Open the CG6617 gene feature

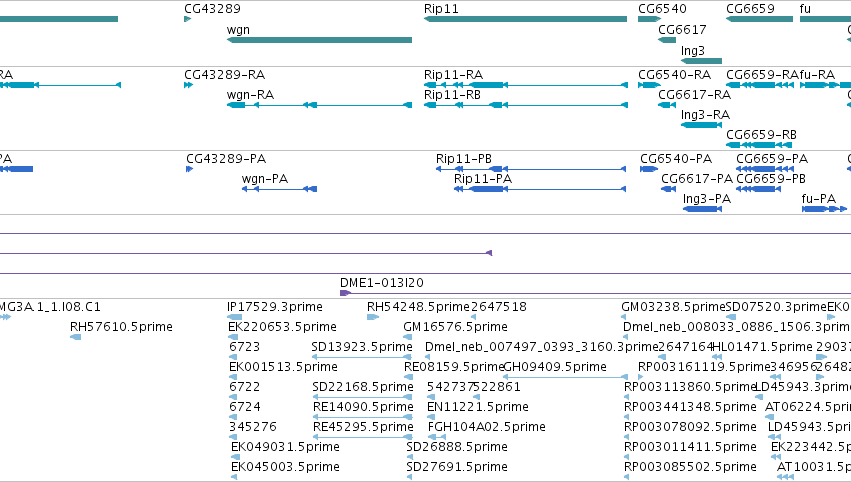667,40
